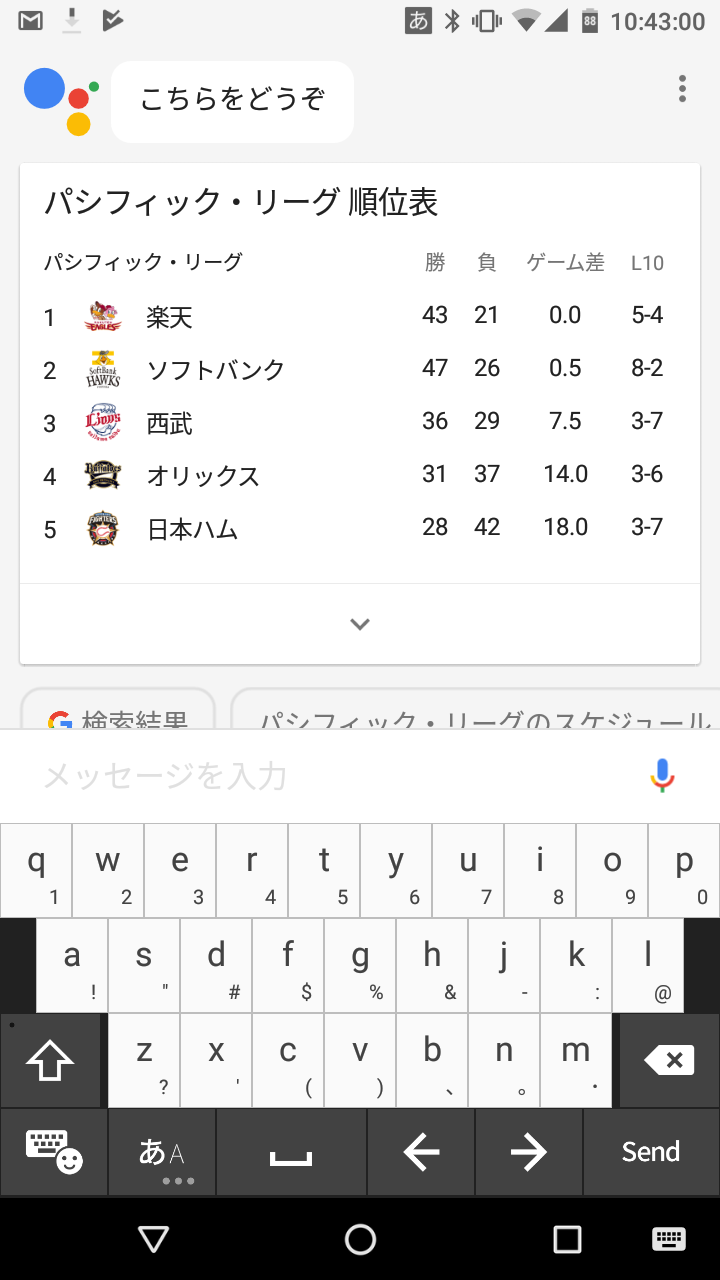Tap the microphone voice input icon
Screen dimensions: 720x1280
(662, 775)
